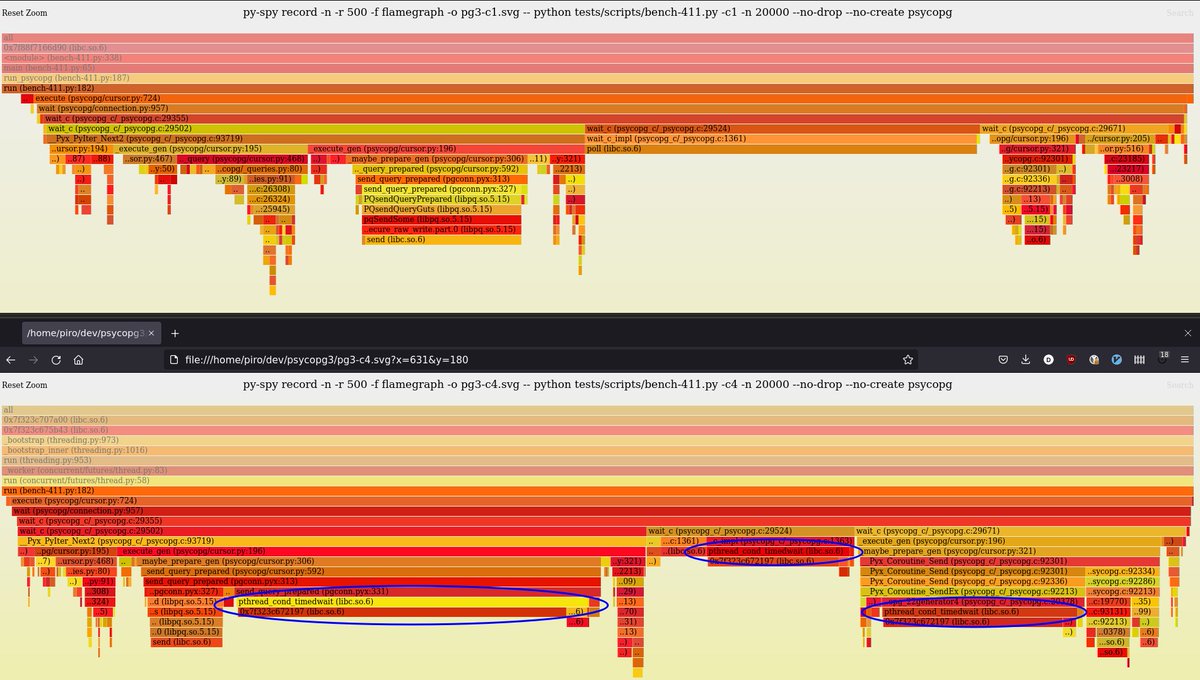Select the main (bench-411.py:65) frame
The width and height of the screenshot is (1200, 680).
tap(598, 68)
